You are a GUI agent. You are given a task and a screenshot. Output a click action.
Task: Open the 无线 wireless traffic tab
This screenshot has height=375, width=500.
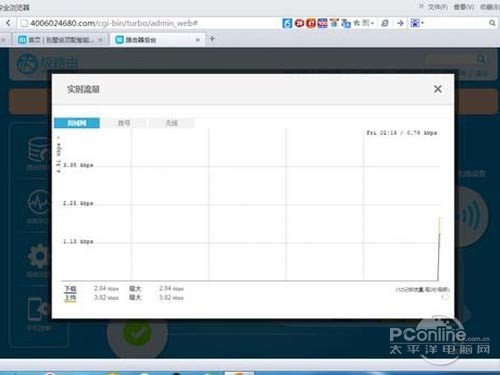(x=172, y=123)
